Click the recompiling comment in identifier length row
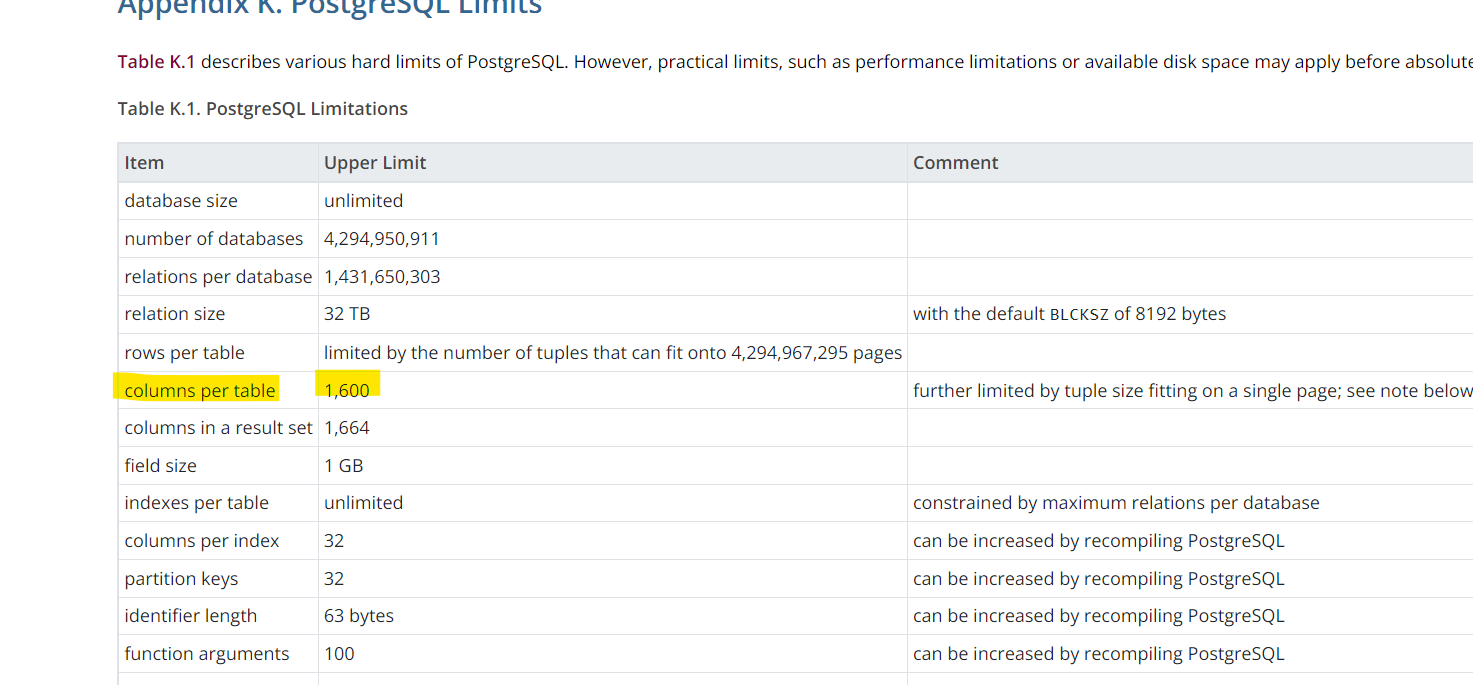The image size is (1473, 685). 1099,616
